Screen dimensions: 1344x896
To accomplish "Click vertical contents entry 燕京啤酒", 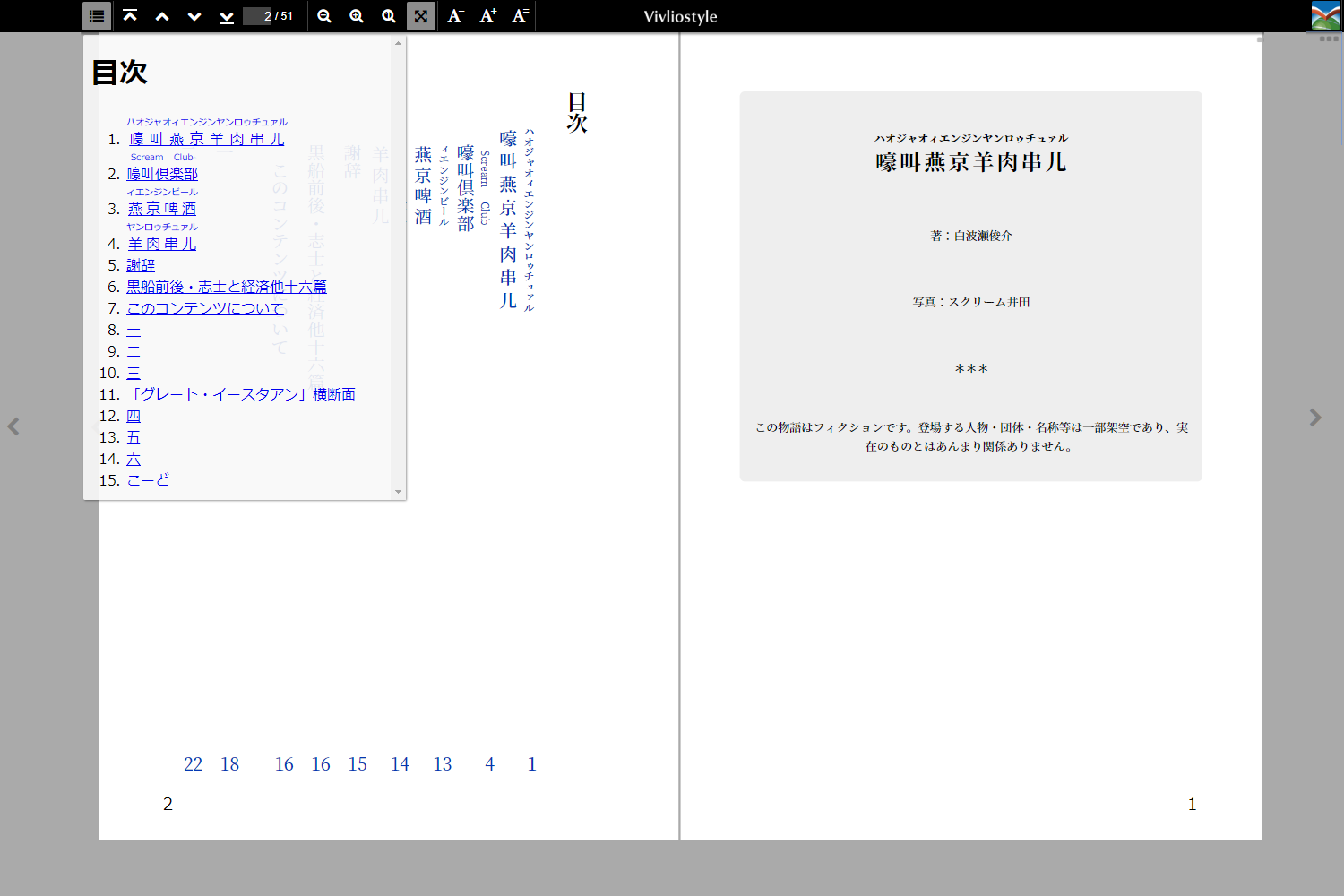I will click(424, 185).
